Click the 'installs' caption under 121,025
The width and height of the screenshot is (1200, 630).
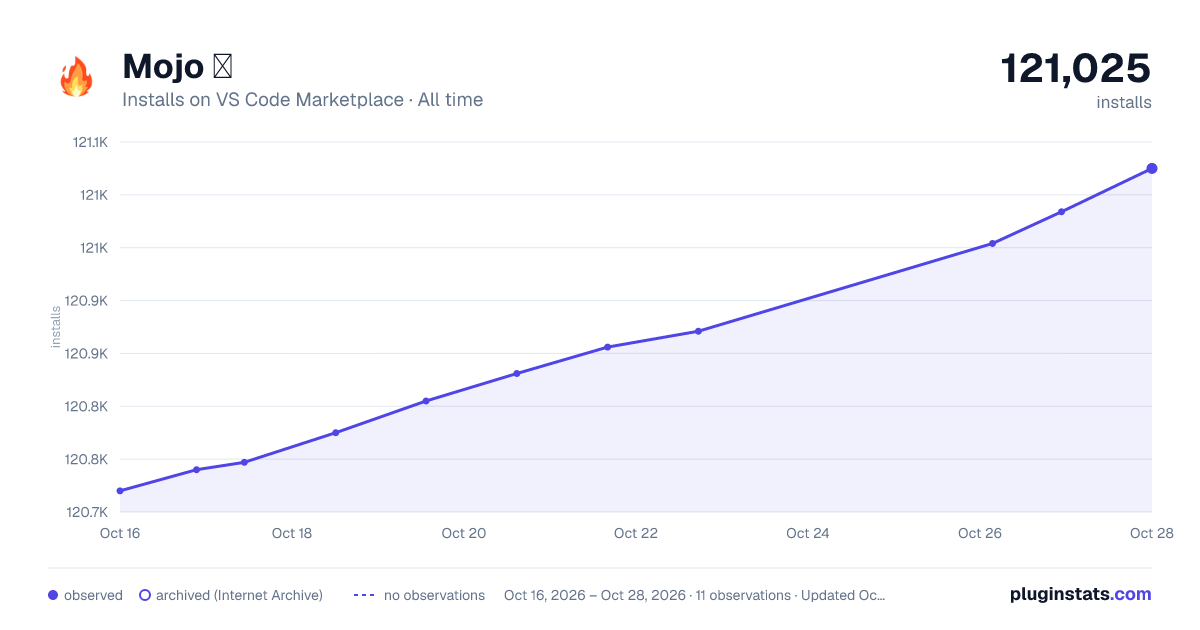(x=1124, y=102)
